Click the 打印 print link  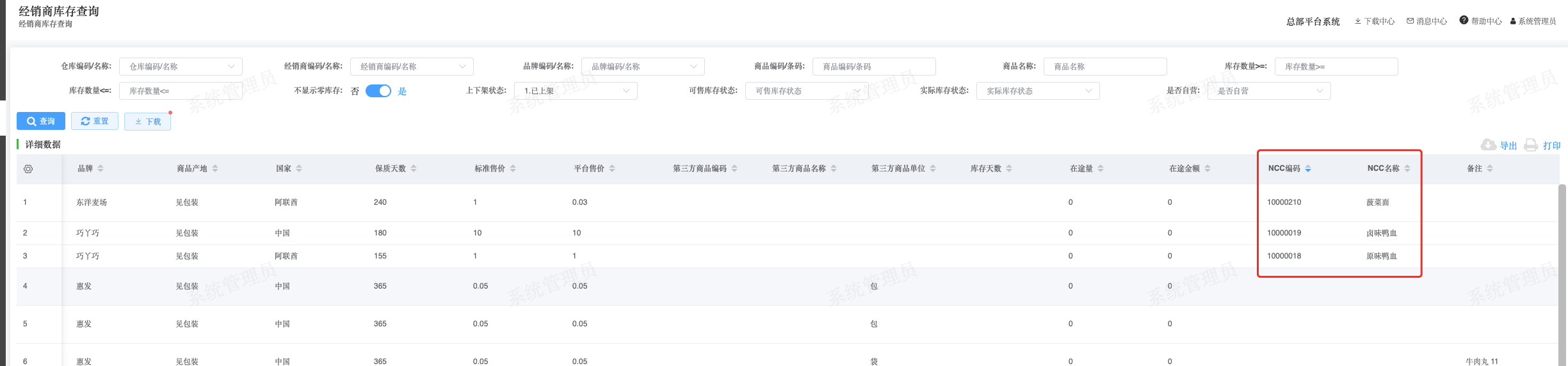pos(1551,146)
